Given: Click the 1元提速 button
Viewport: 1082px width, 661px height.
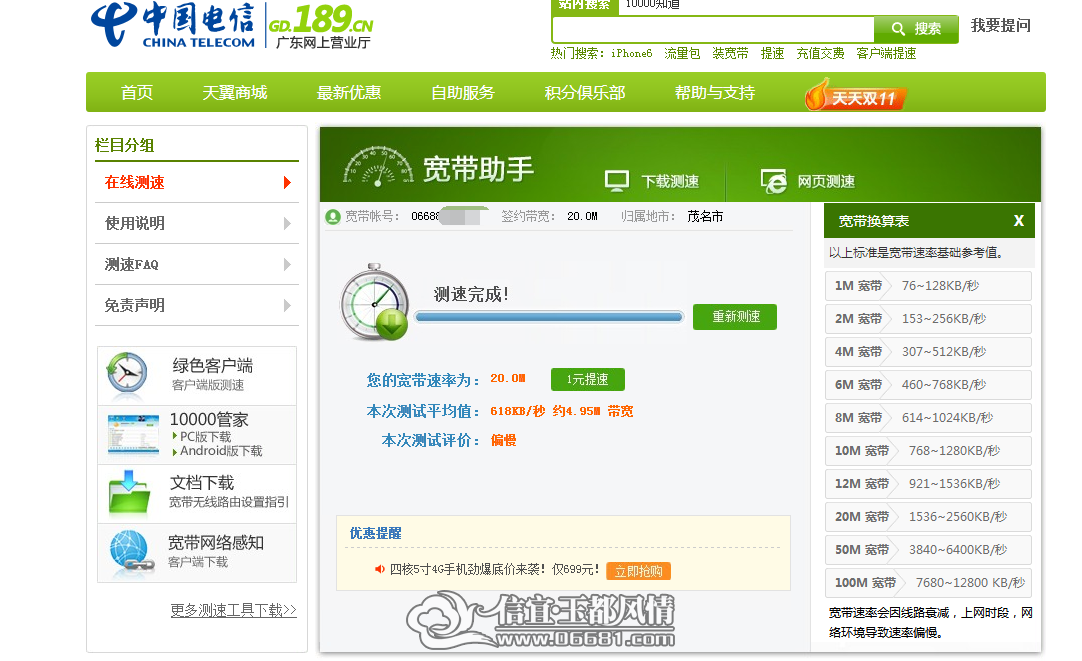Looking at the screenshot, I should [588, 379].
